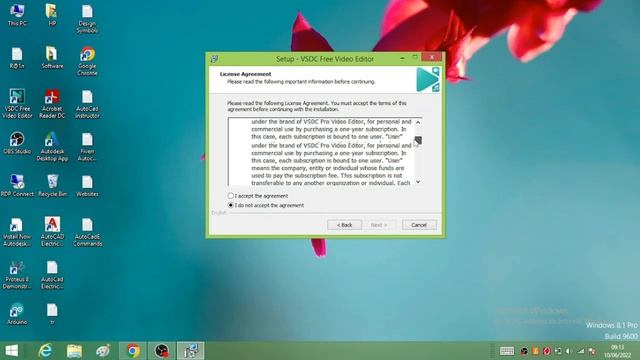Image resolution: width=640 pixels, height=360 pixels.
Task: Click the network signal tray icon
Action: (580, 351)
